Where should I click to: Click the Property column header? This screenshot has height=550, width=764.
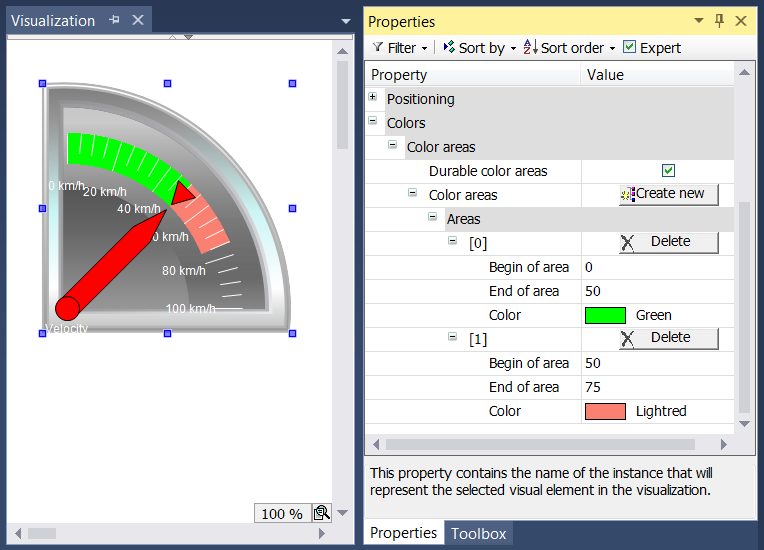[x=473, y=75]
